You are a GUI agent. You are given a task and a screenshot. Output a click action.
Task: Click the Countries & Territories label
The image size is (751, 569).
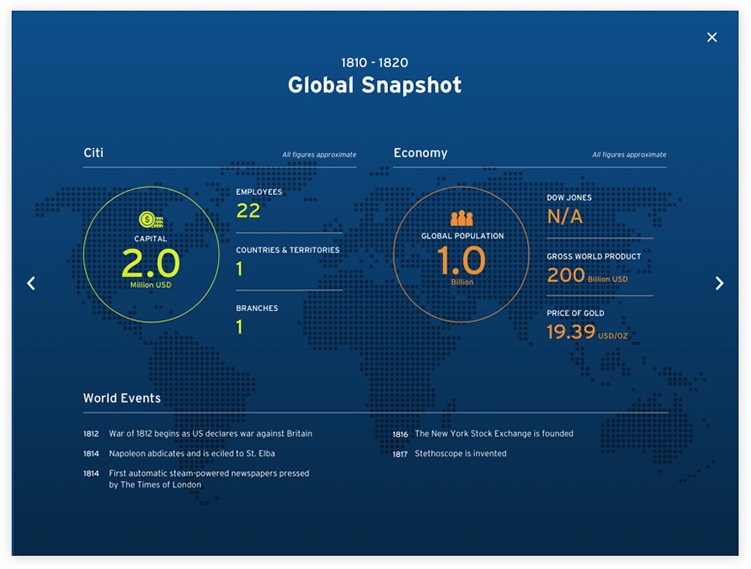[x=287, y=250]
